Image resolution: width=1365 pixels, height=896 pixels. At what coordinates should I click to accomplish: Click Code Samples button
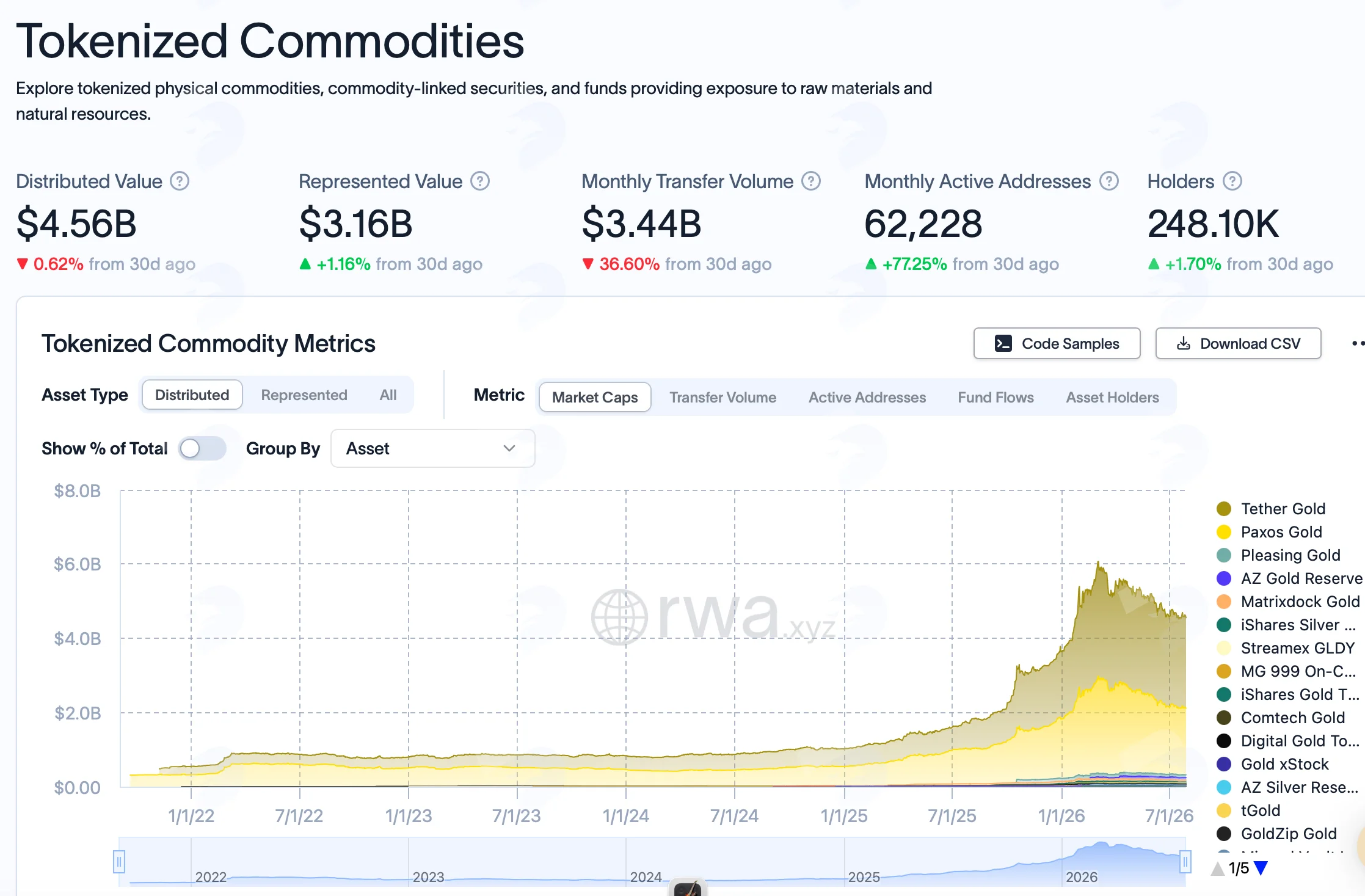tap(1057, 343)
